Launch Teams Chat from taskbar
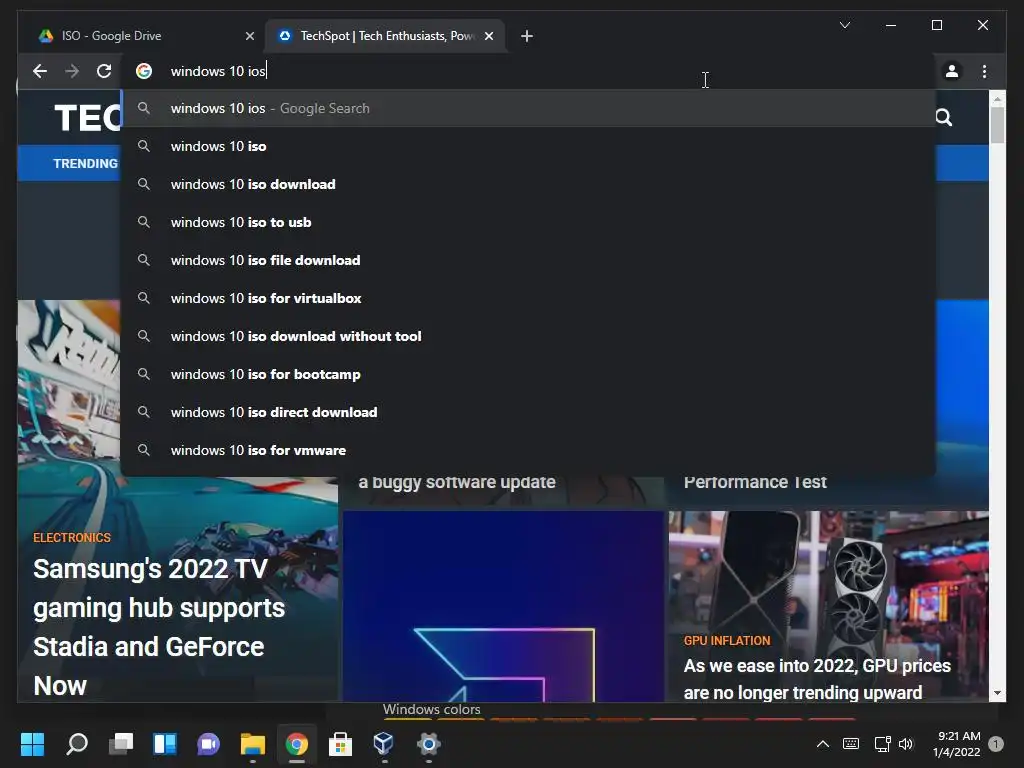This screenshot has width=1024, height=768. coord(208,744)
